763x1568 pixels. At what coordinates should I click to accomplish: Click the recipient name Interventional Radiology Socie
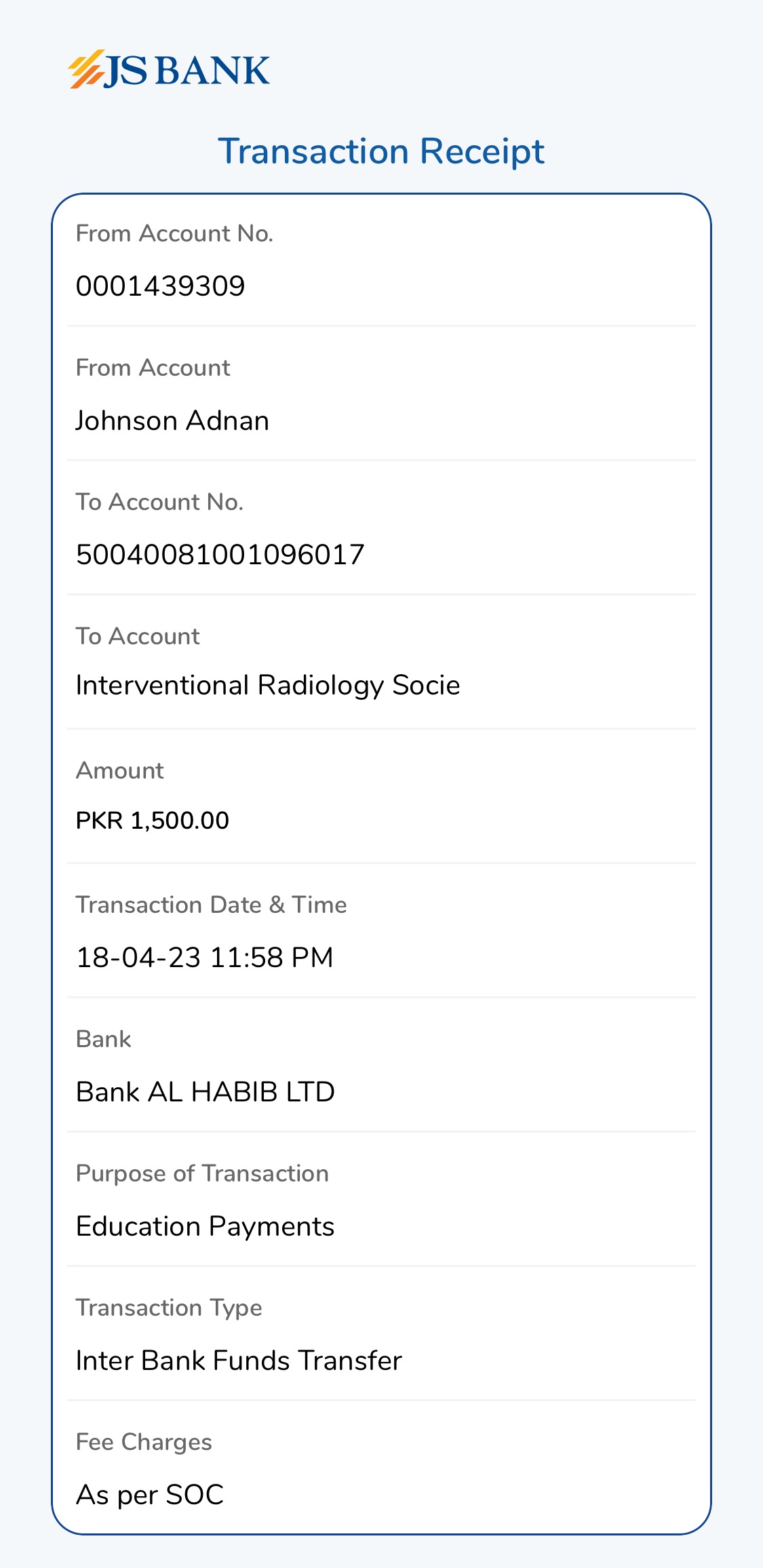pyautogui.click(x=268, y=685)
